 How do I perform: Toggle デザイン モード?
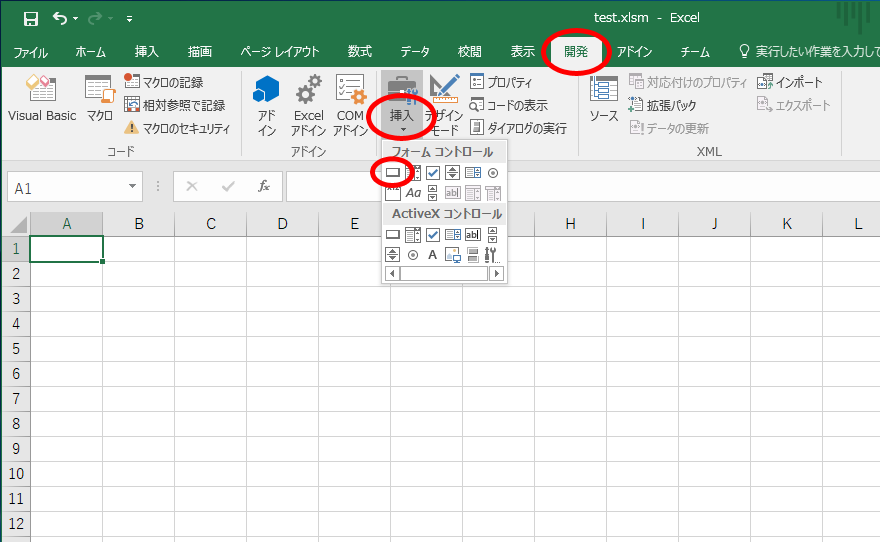[444, 105]
